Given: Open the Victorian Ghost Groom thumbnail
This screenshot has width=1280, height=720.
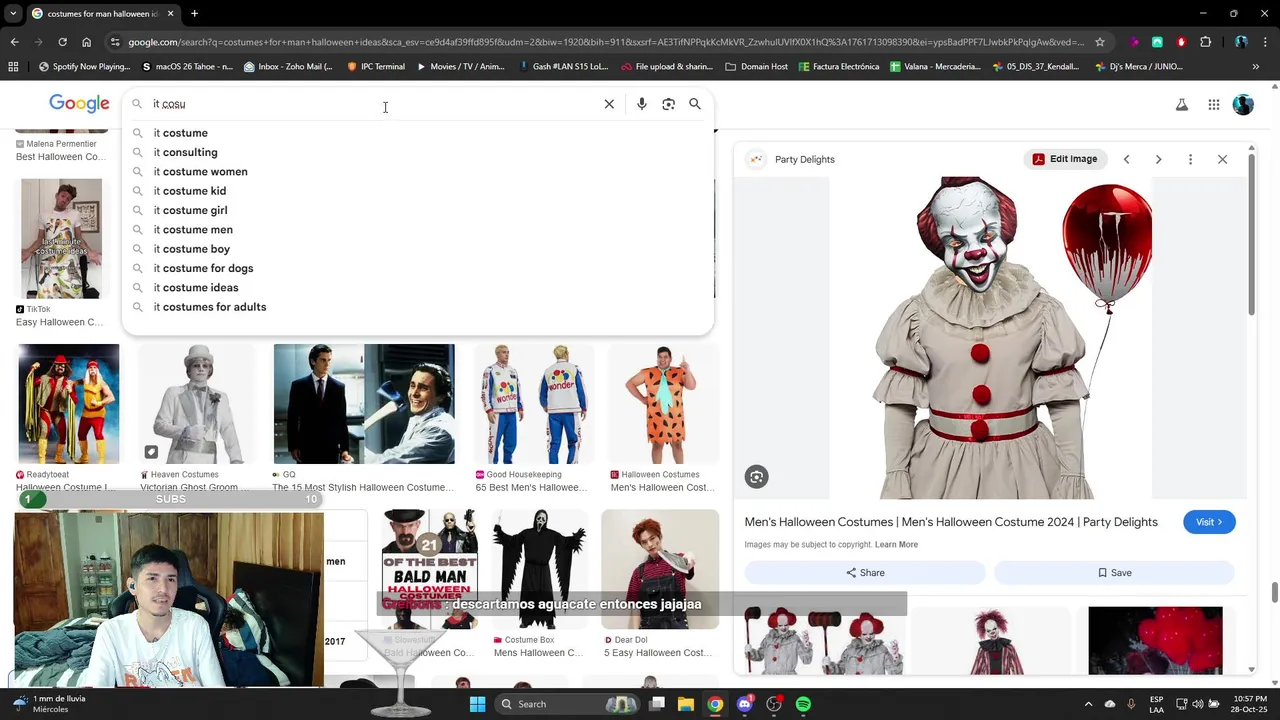Looking at the screenshot, I should click(195, 404).
